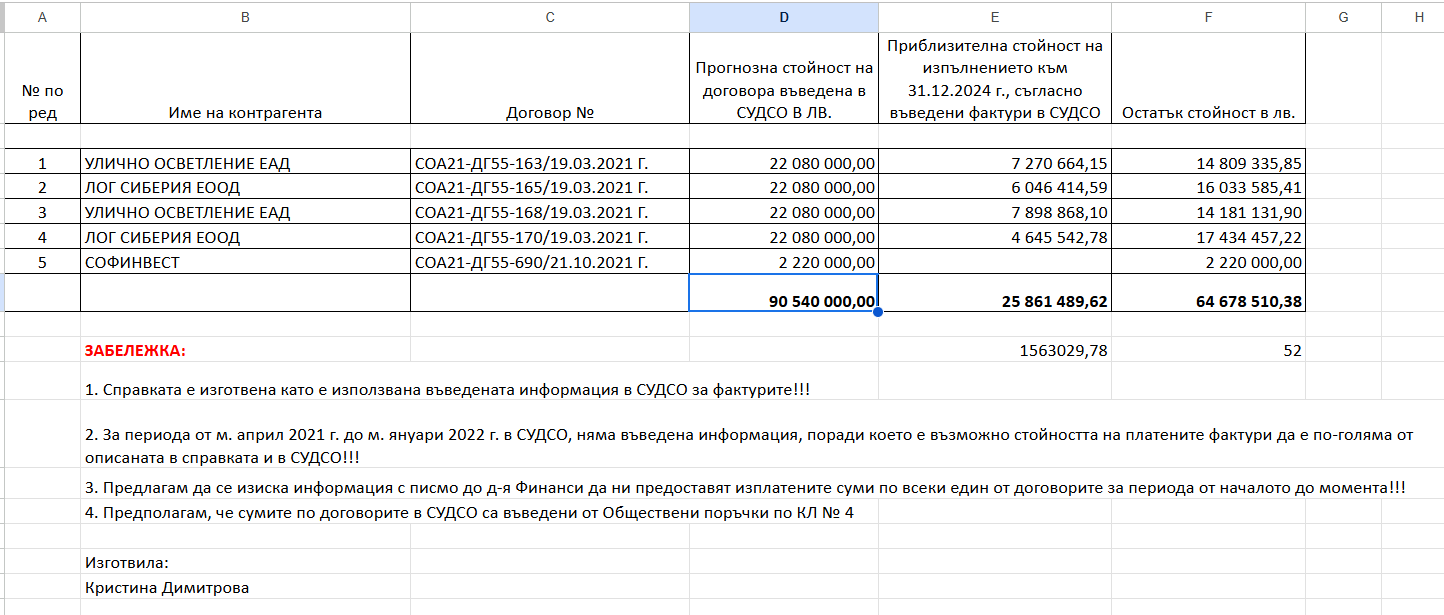Select the 2 220 000,00 cell in column F

1208,263
